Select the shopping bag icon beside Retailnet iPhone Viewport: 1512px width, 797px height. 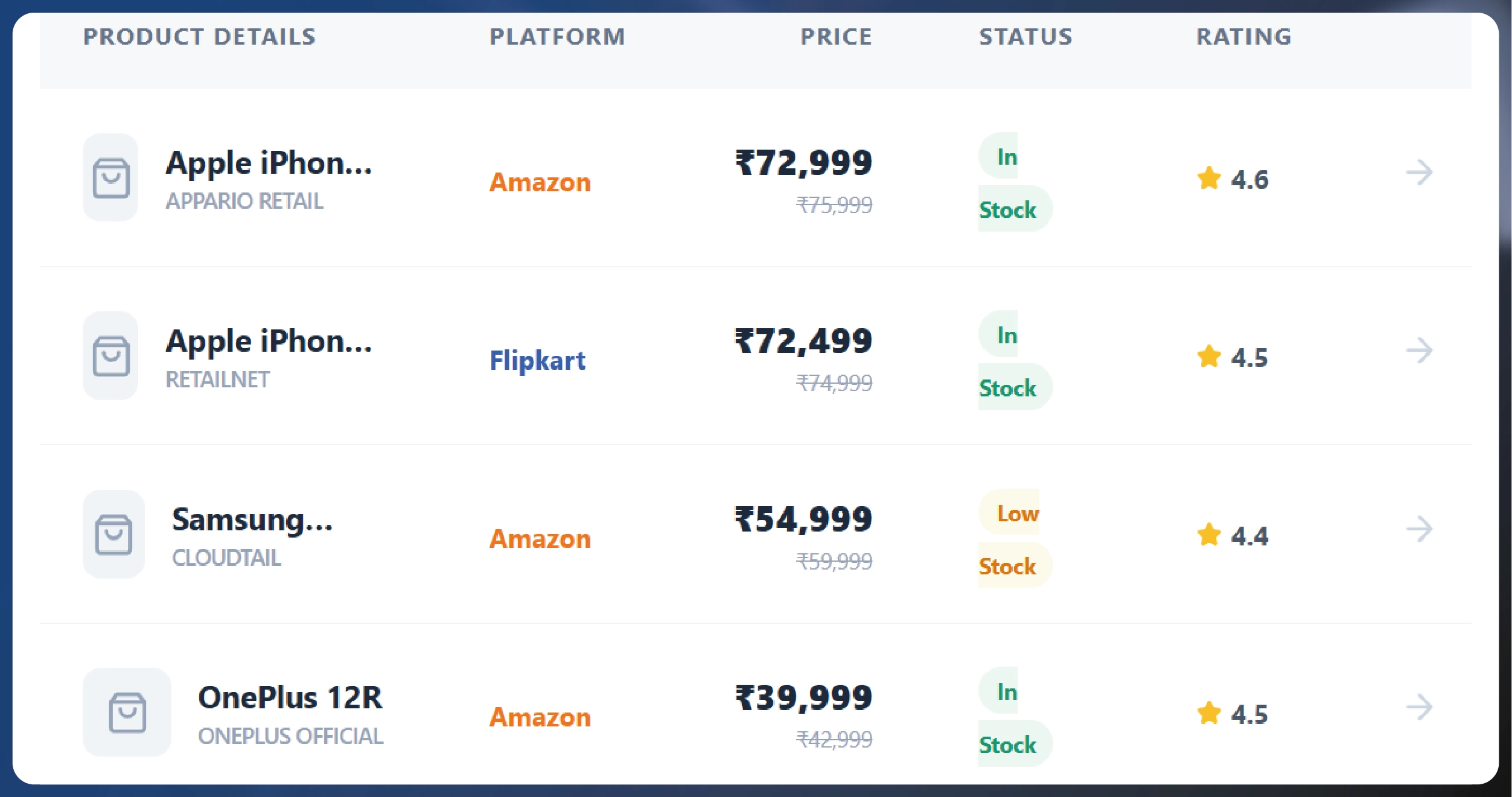(112, 356)
